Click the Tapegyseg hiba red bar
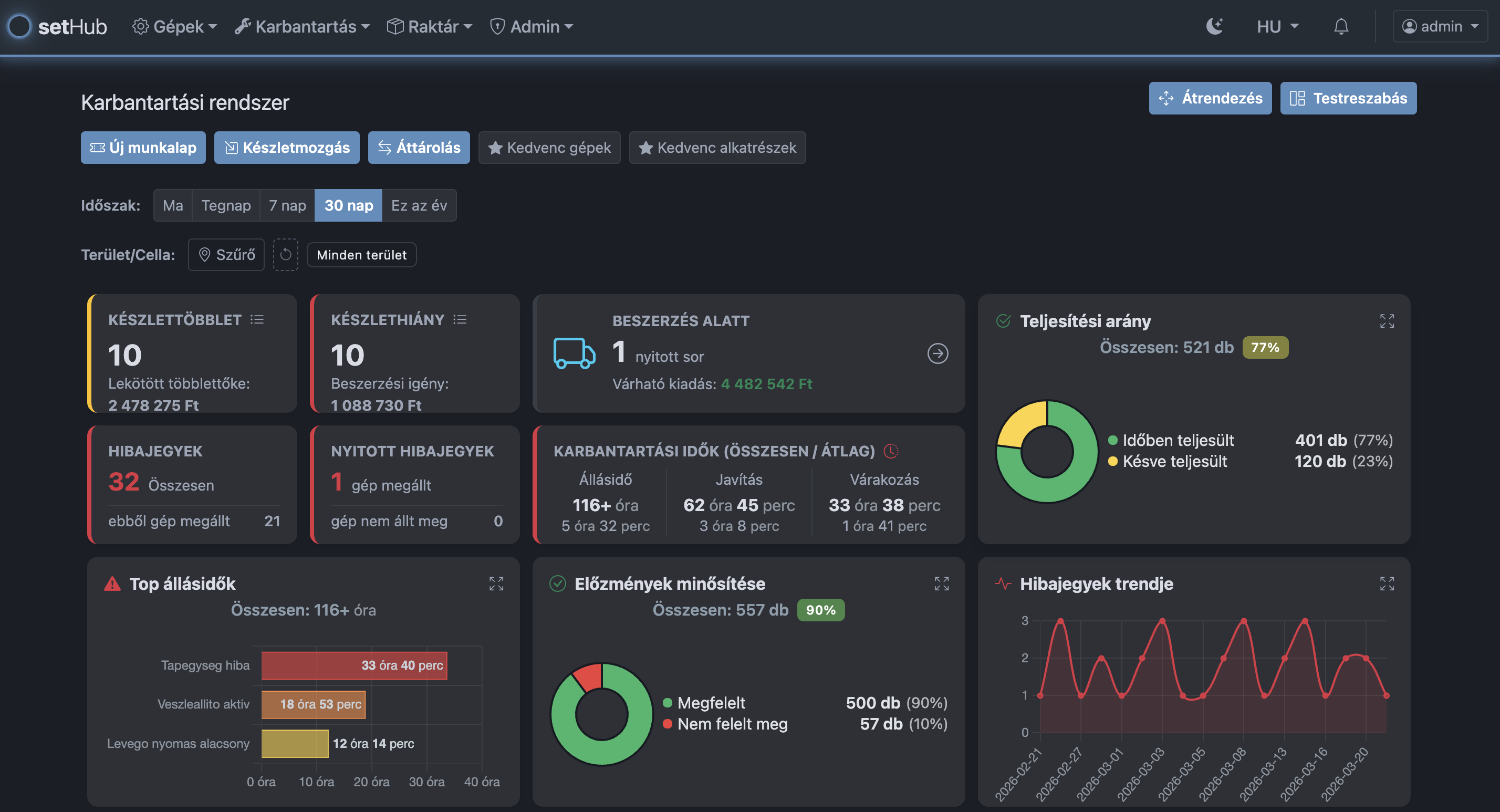Image resolution: width=1500 pixels, height=812 pixels. click(354, 665)
